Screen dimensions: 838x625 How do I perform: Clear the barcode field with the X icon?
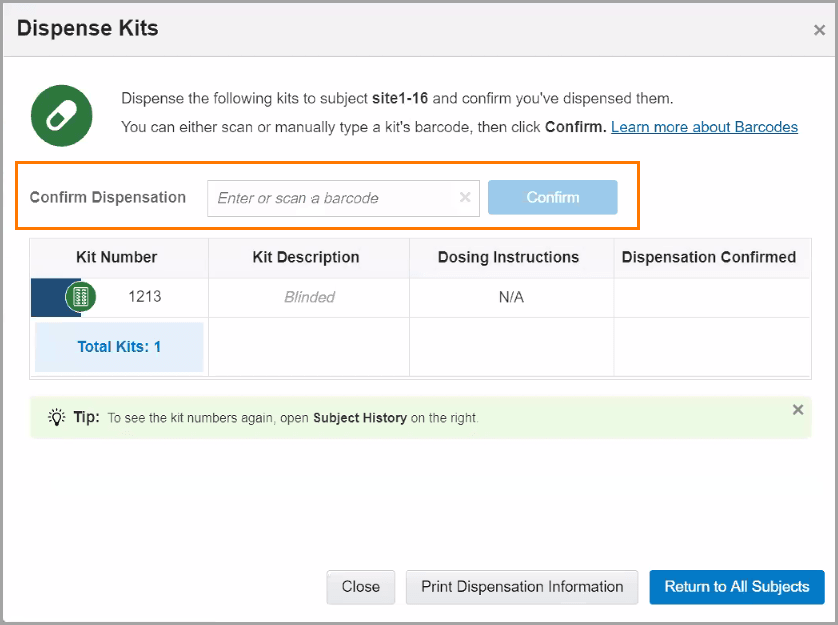click(465, 198)
